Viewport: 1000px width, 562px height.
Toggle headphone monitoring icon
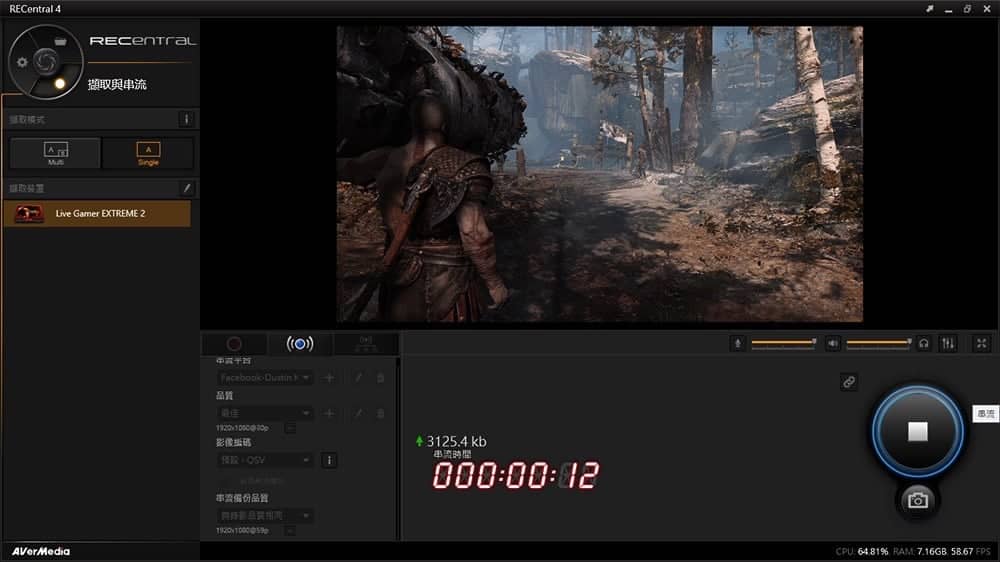click(x=923, y=344)
